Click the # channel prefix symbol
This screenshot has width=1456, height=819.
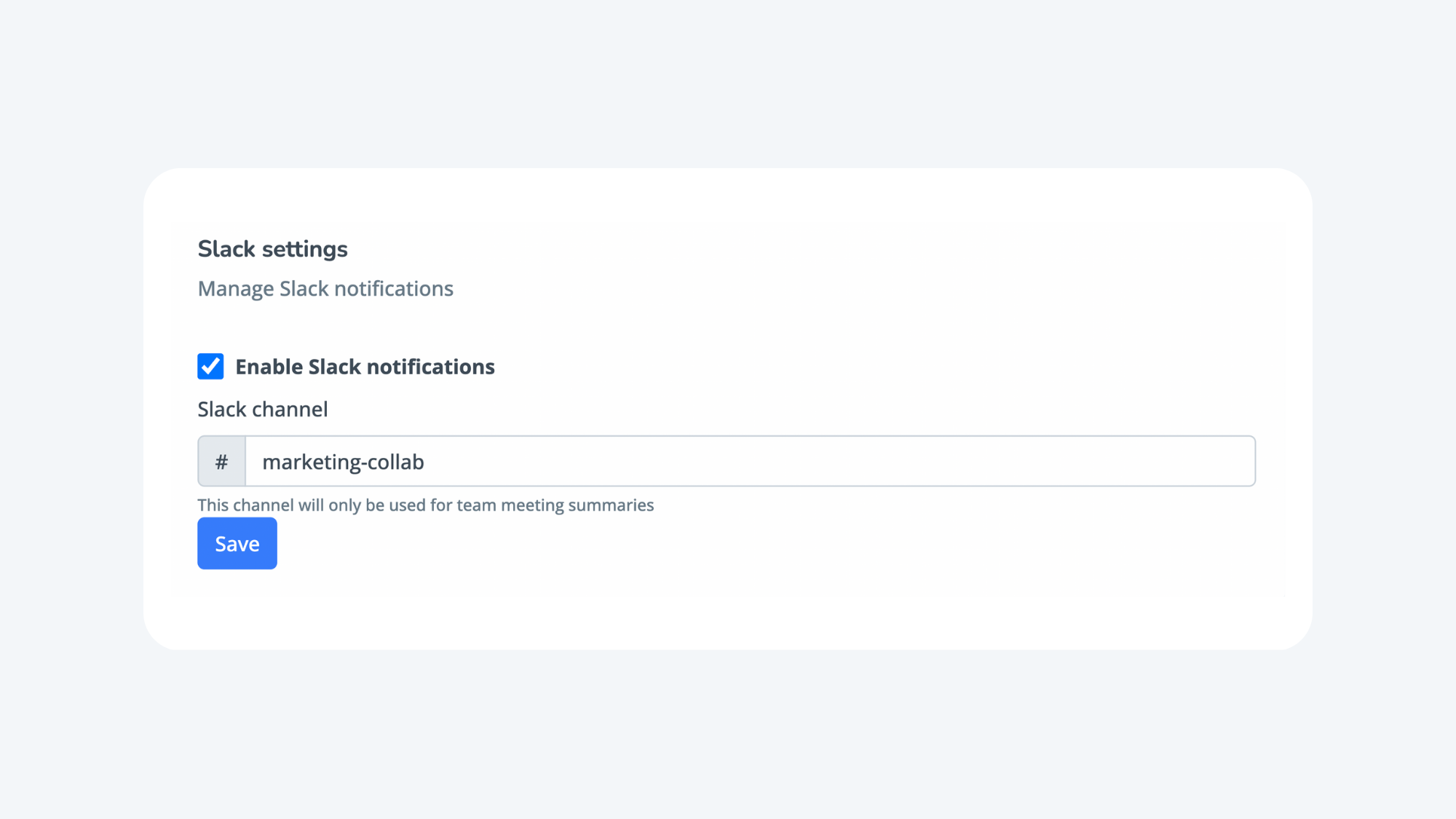click(222, 461)
